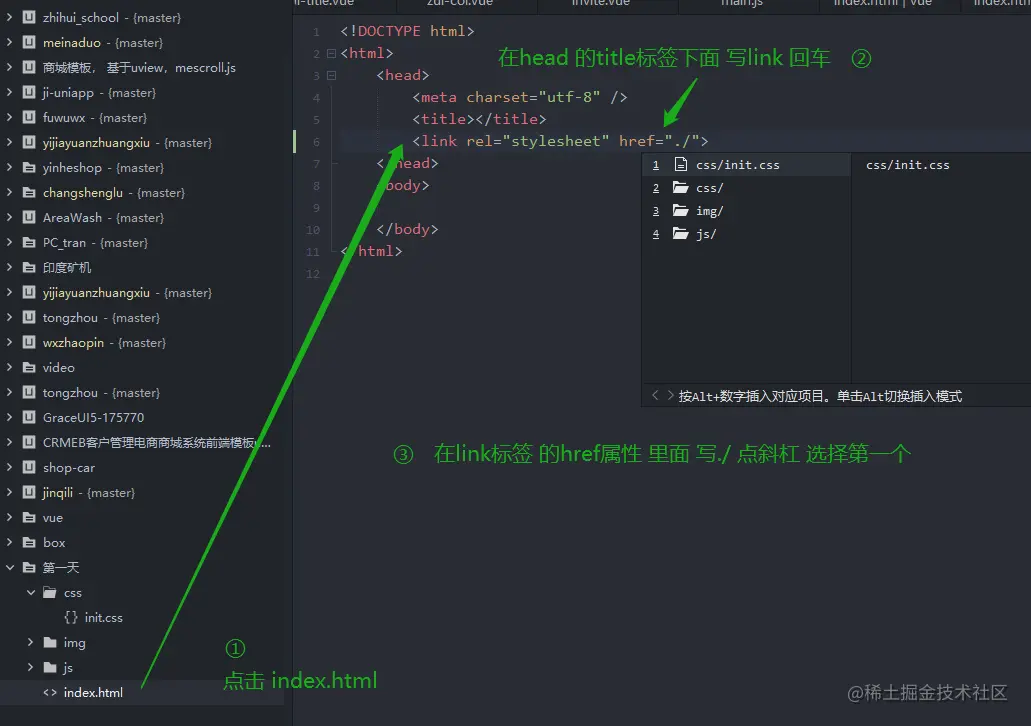Go to next page of completion popup
The width and height of the screenshot is (1031, 726).
pos(670,395)
